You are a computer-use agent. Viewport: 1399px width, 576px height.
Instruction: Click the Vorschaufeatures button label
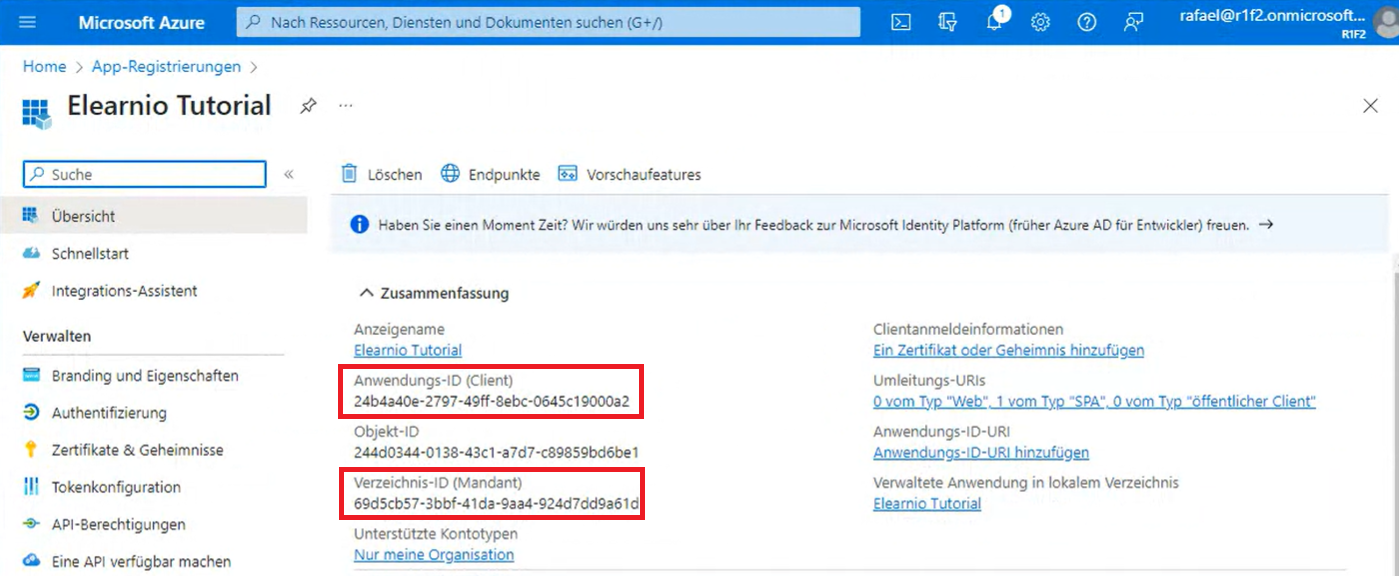[644, 174]
